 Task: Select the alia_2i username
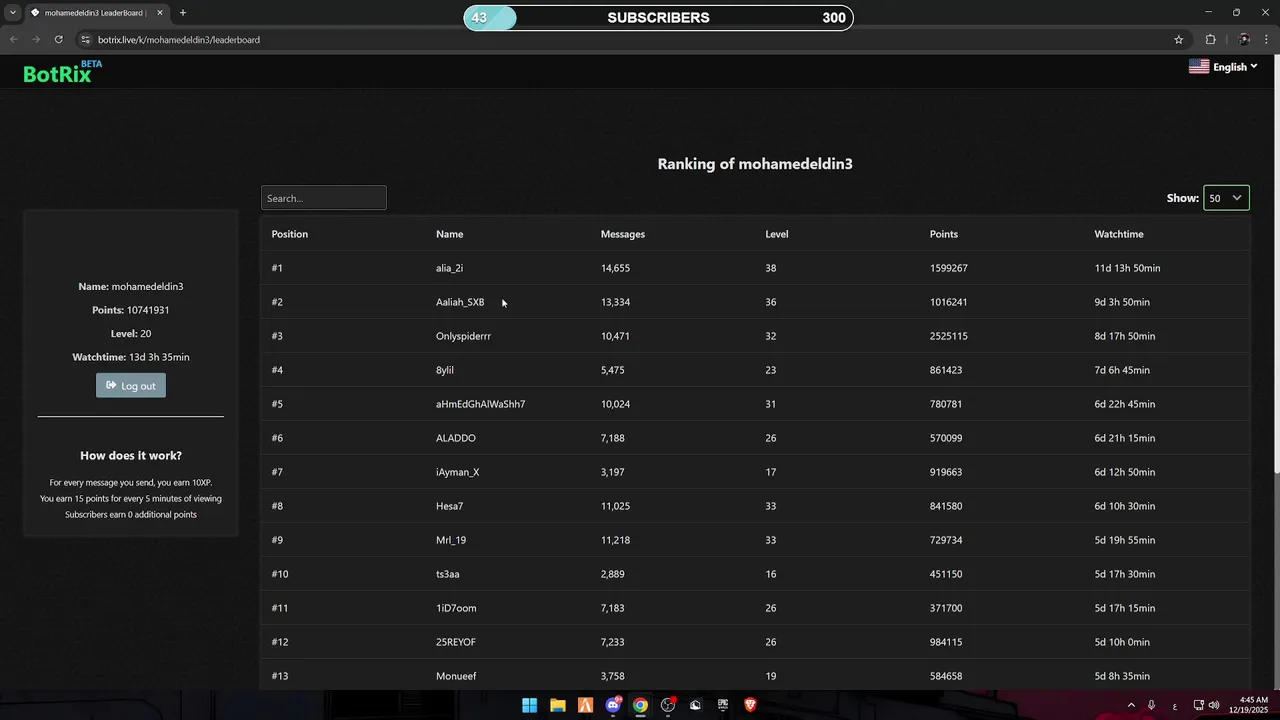pos(449,268)
